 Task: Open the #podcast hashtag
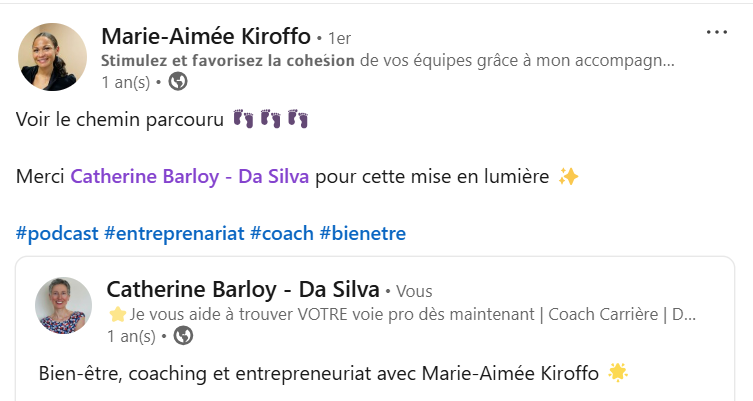[x=57, y=234]
